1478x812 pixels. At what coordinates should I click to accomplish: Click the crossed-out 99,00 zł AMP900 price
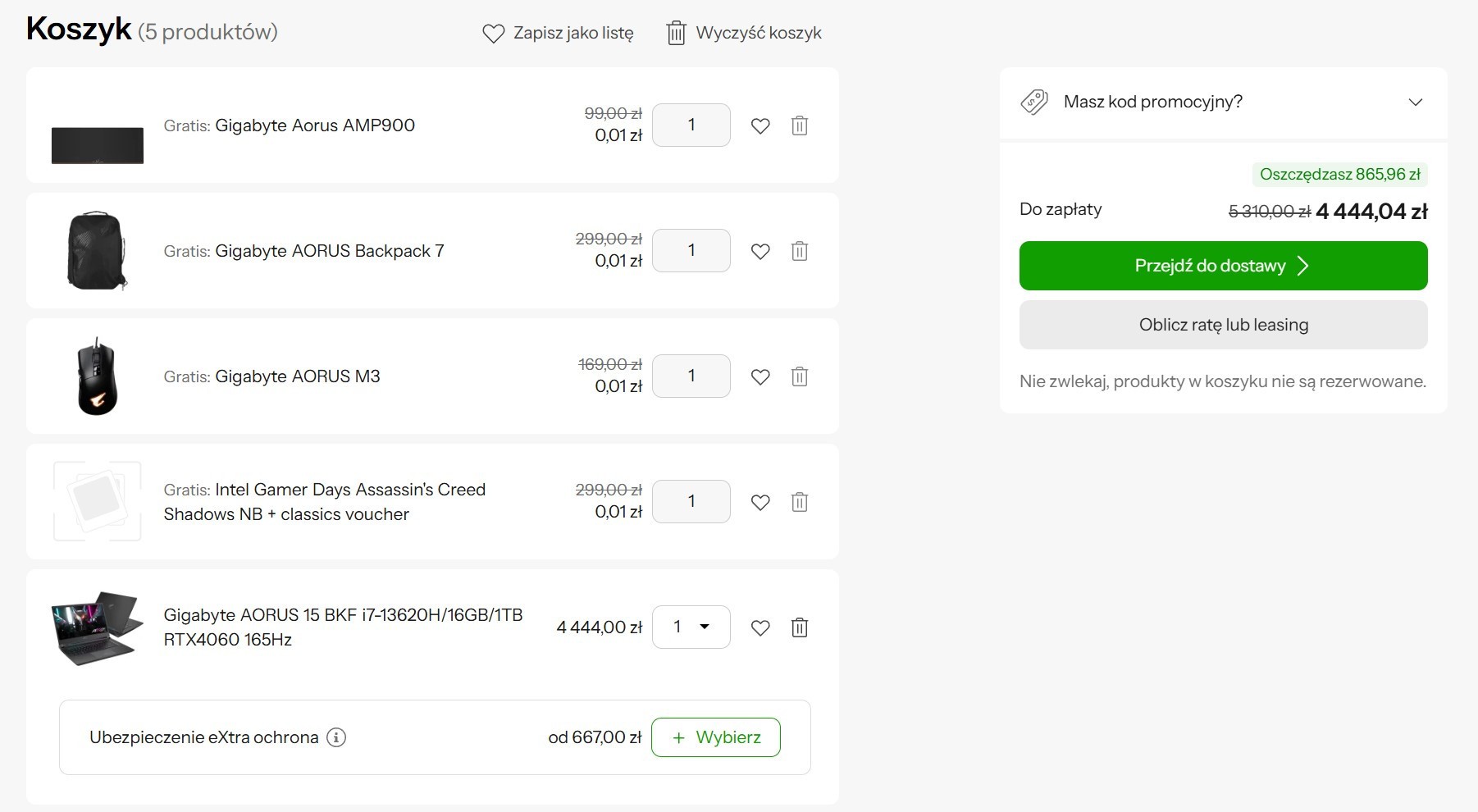(x=614, y=113)
